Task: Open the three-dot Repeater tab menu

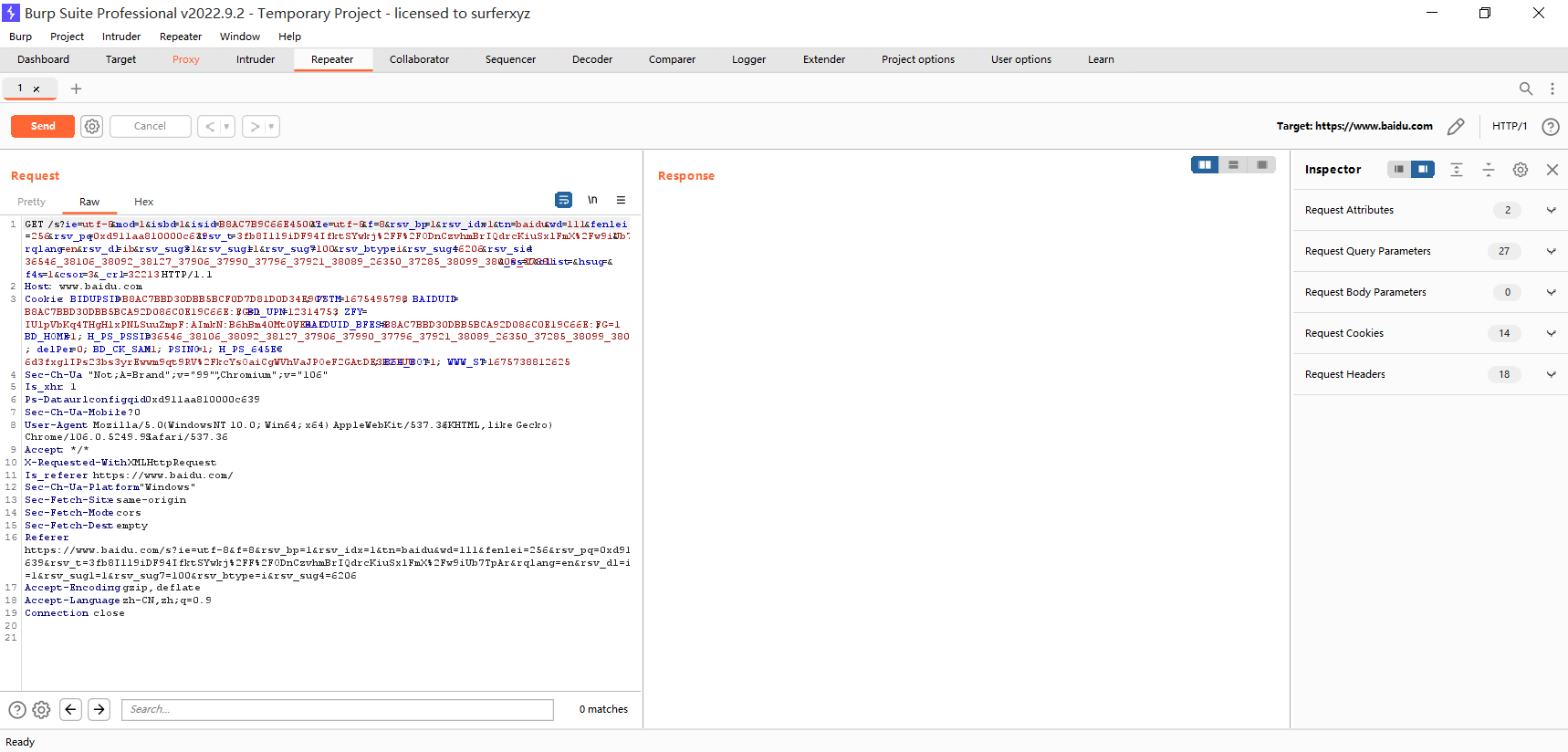Action: click(x=1552, y=89)
